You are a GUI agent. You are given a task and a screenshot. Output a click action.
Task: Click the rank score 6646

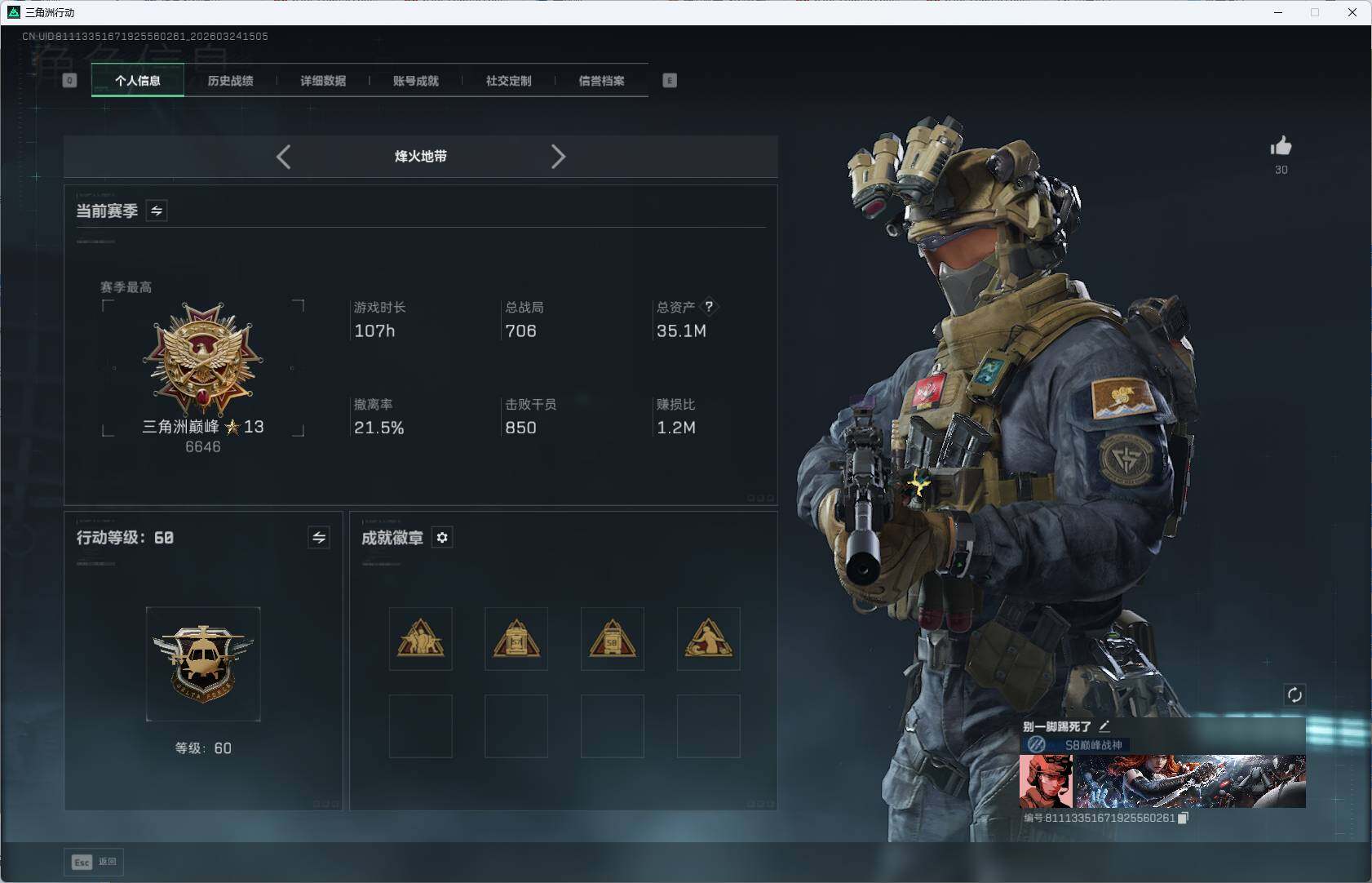[x=203, y=446]
